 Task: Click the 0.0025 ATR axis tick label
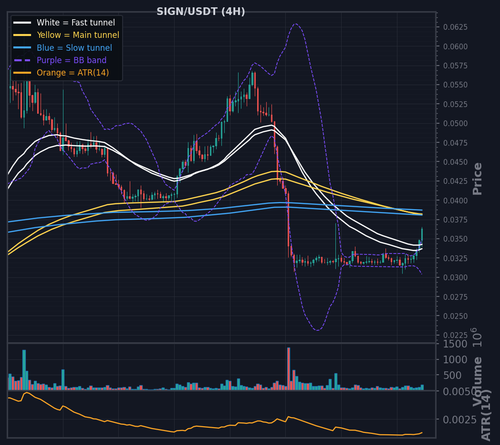459,419
